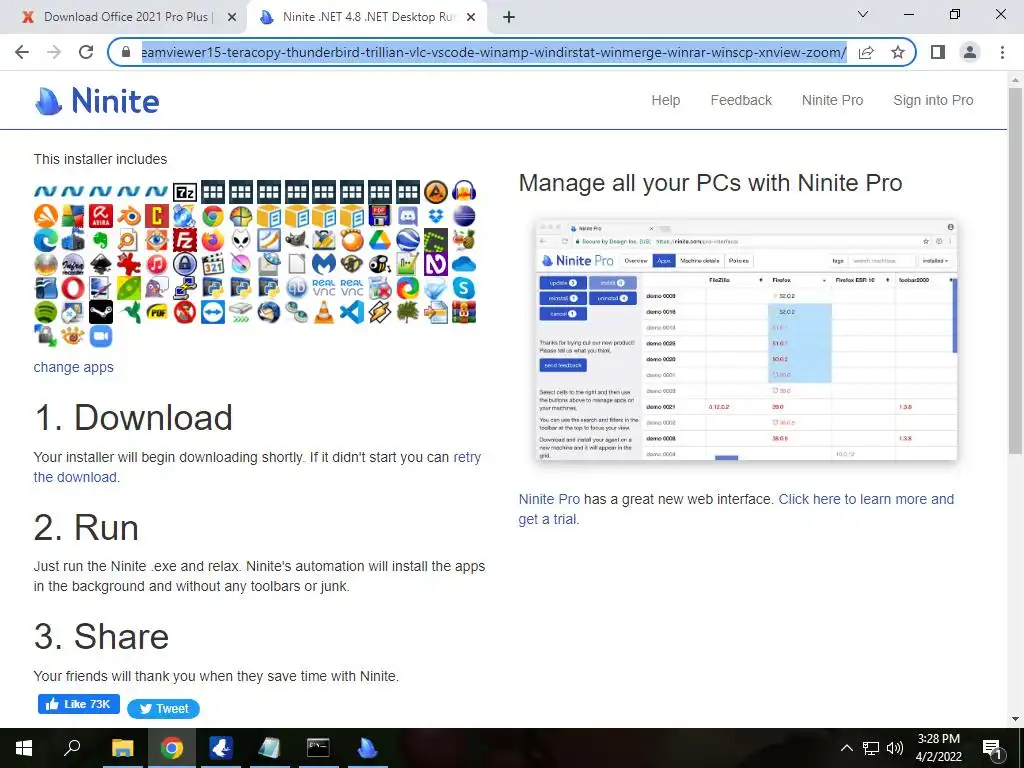Click the Visual Studio Code icon
Image resolution: width=1024 pixels, height=768 pixels.
[352, 312]
